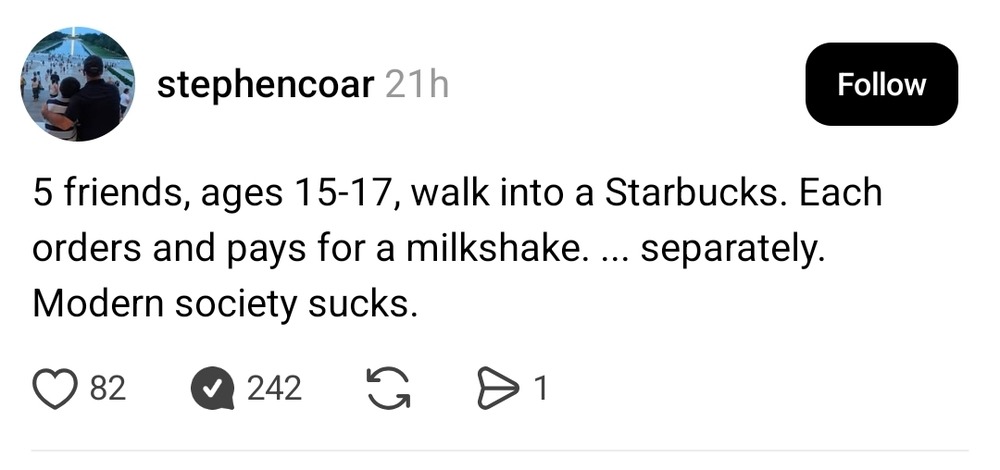Click the share count of 1

(541, 388)
